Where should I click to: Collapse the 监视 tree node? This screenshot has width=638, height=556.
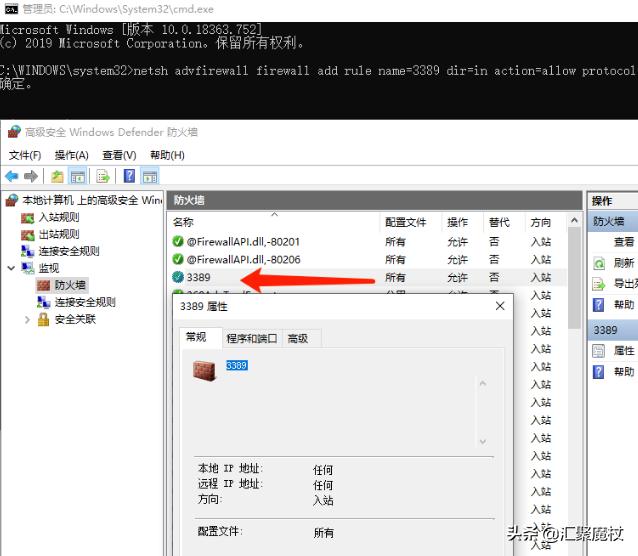pyautogui.click(x=11, y=268)
